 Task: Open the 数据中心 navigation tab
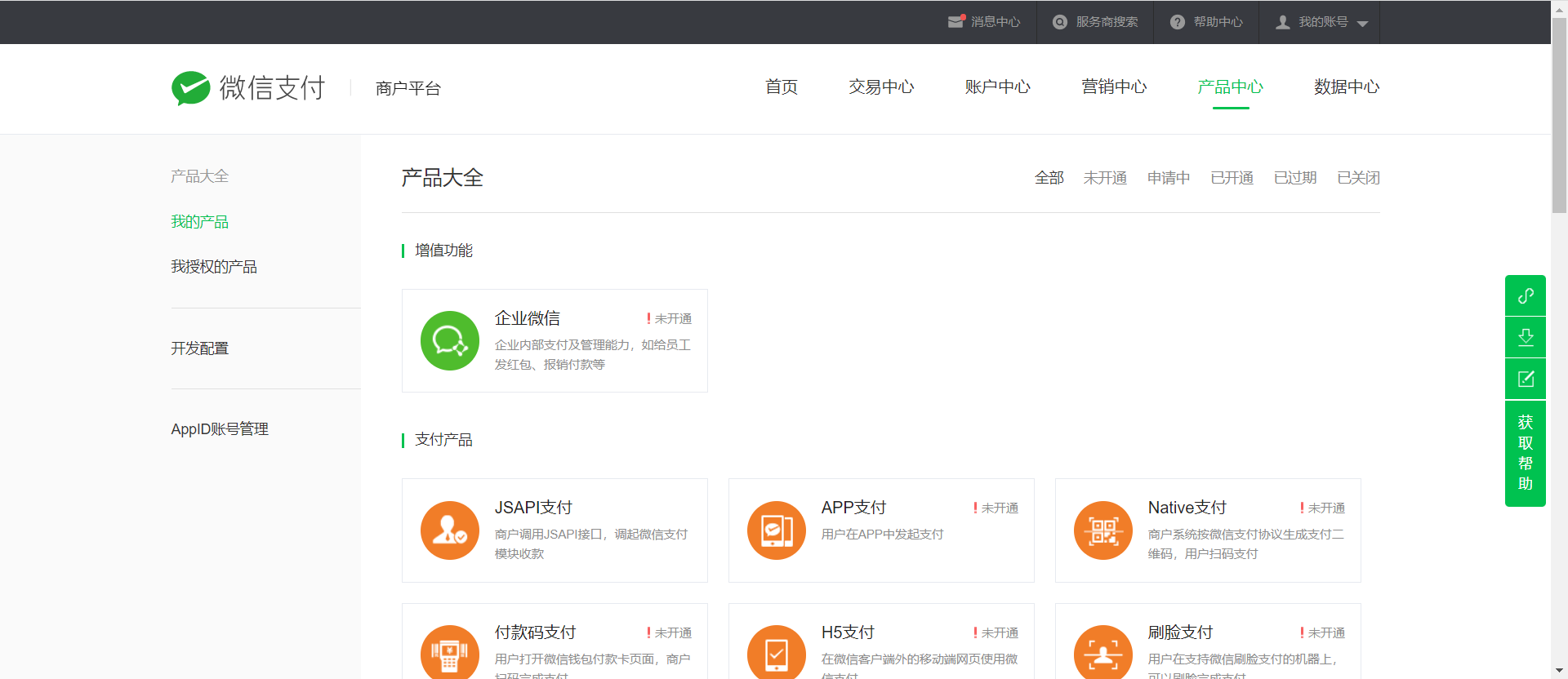tap(1347, 87)
